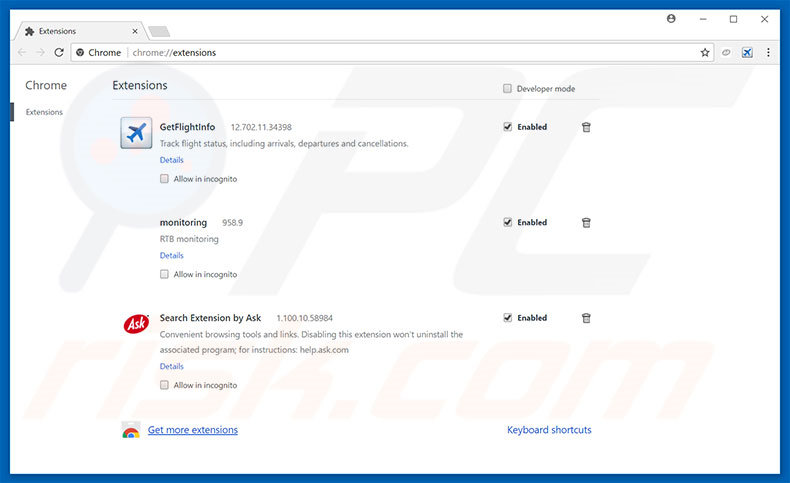The height and width of the screenshot is (483, 790).
Task: Open the Chrome three-dot menu
Action: pyautogui.click(x=768, y=52)
